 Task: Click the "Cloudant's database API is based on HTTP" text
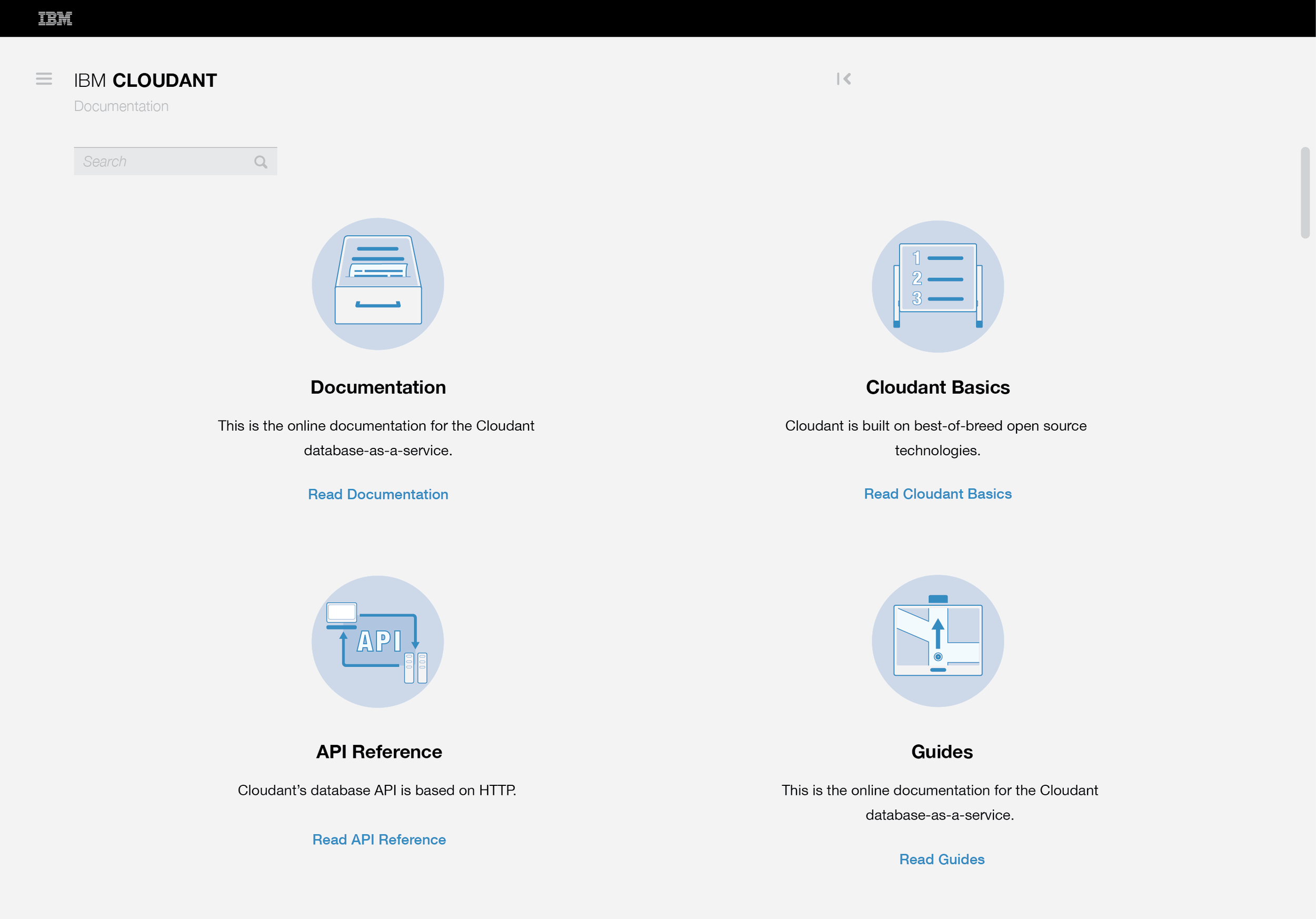pyautogui.click(x=377, y=790)
